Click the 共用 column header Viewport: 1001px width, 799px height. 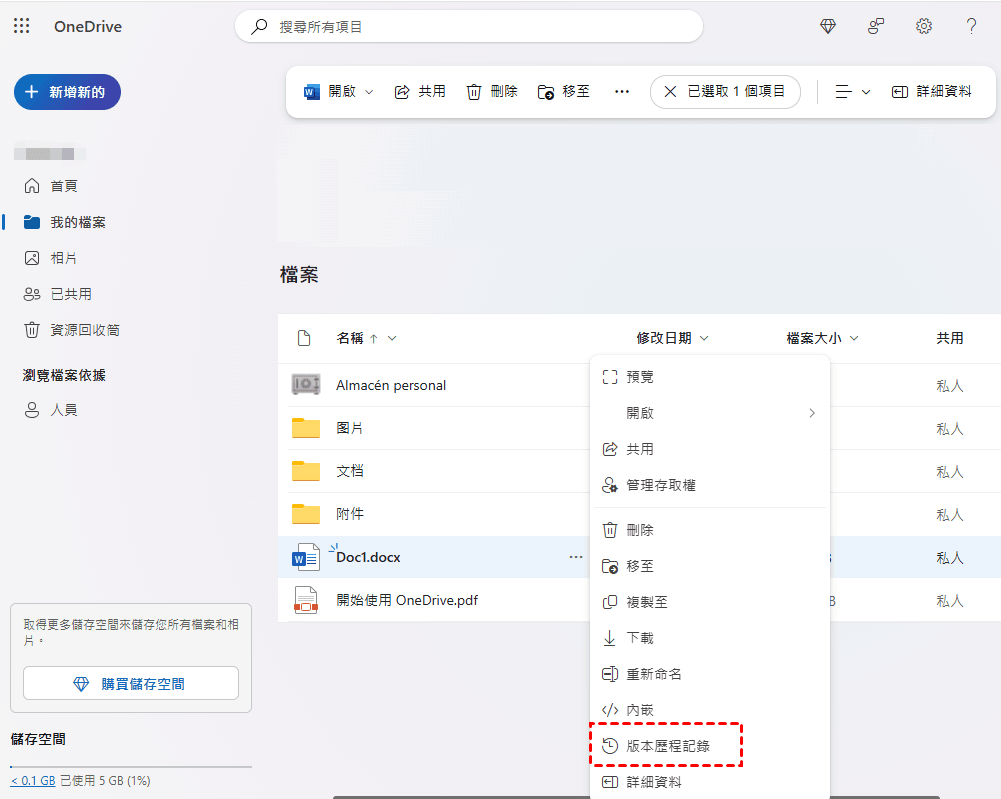[x=949, y=338]
